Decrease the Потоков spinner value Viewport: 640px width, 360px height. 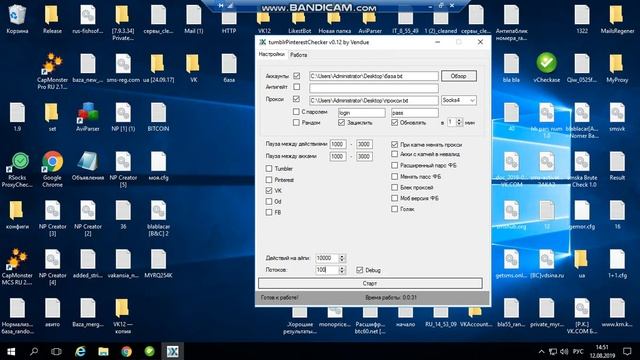tap(342, 272)
